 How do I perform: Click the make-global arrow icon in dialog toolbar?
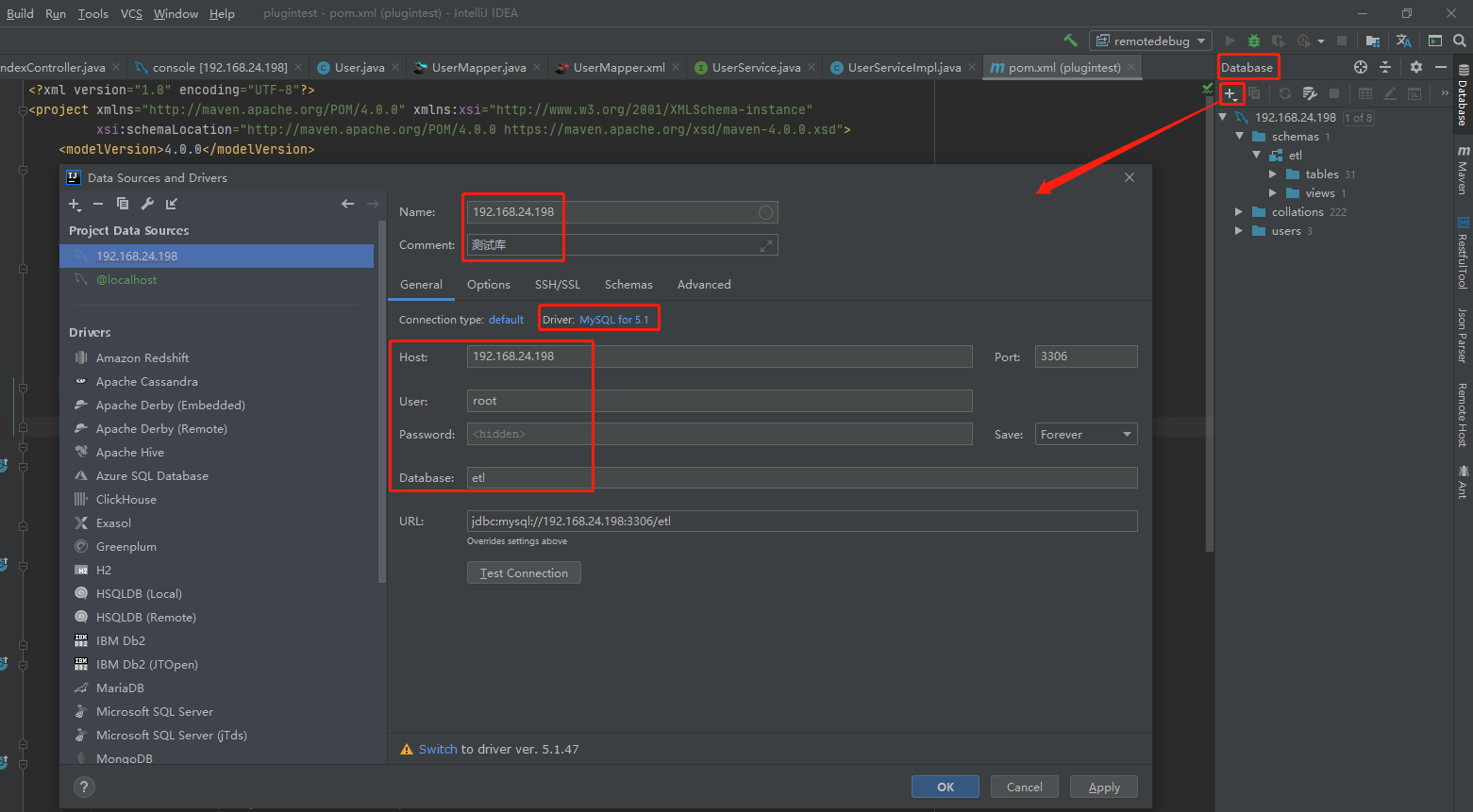pos(172,204)
